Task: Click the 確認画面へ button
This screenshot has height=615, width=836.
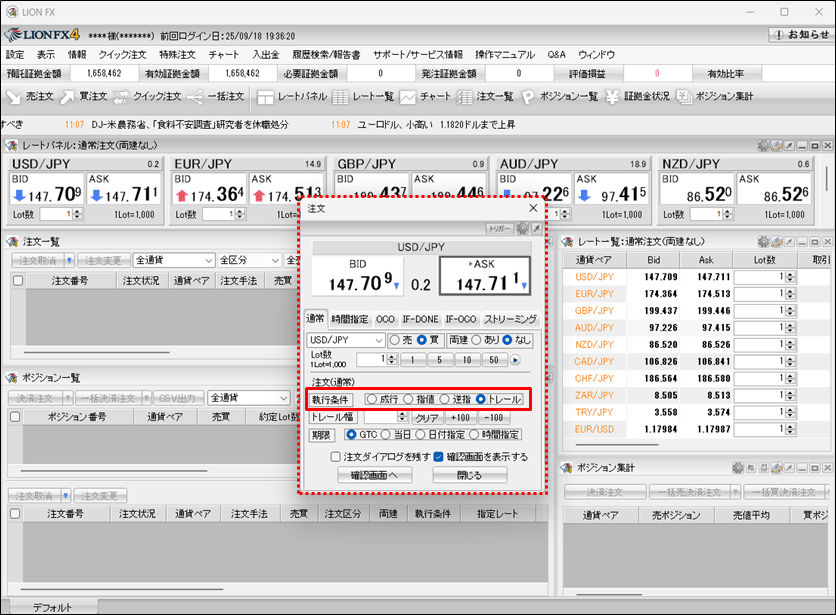Action: tap(374, 475)
